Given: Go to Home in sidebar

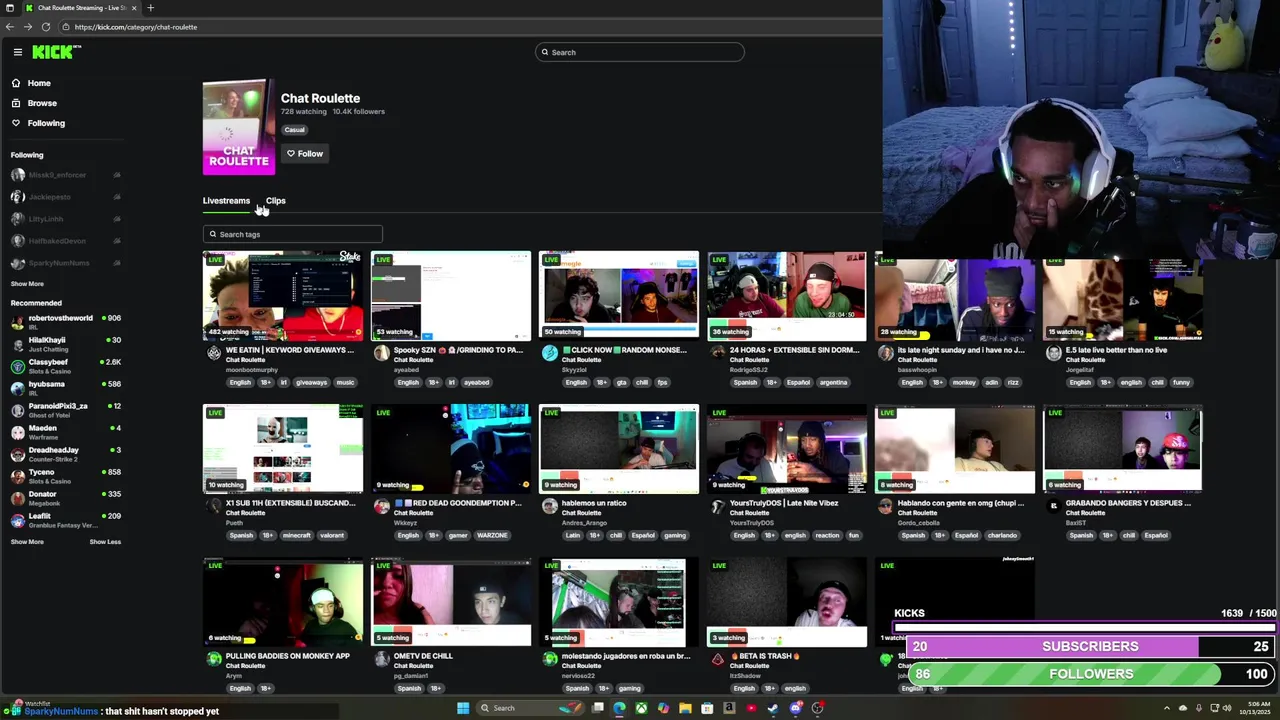Looking at the screenshot, I should pyautogui.click(x=39, y=83).
